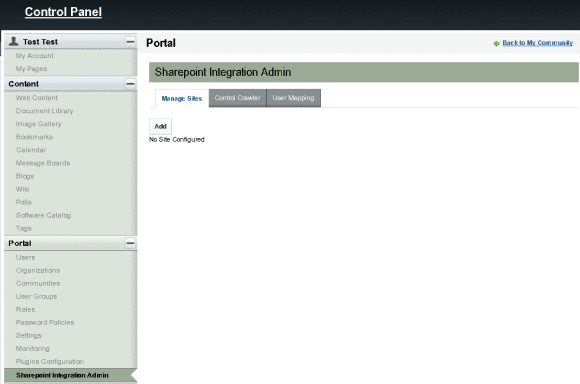Open the Wiki item
Screen dimensions: 580x384
click(x=22, y=189)
